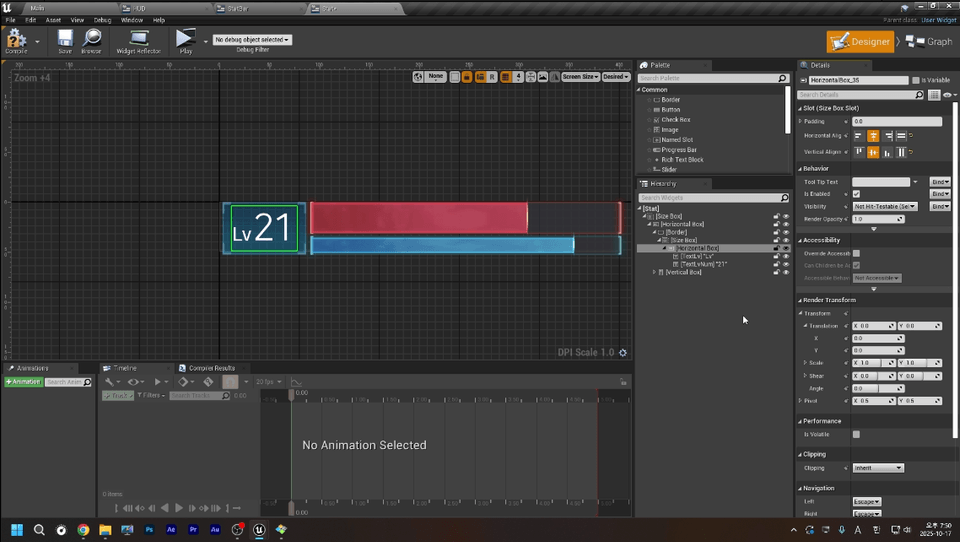Open the Window menu
The height and width of the screenshot is (542, 960).
[131, 20]
